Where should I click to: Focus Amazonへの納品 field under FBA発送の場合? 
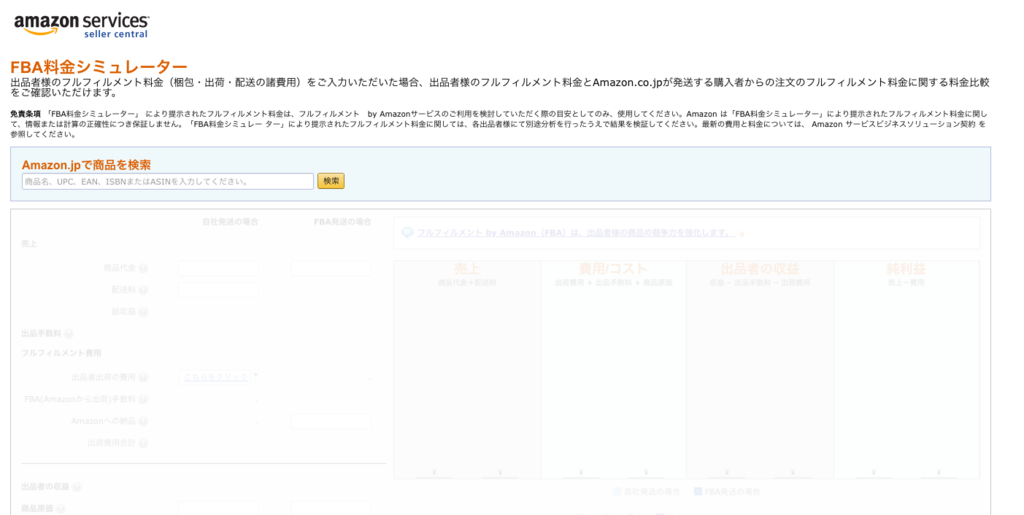[331, 421]
